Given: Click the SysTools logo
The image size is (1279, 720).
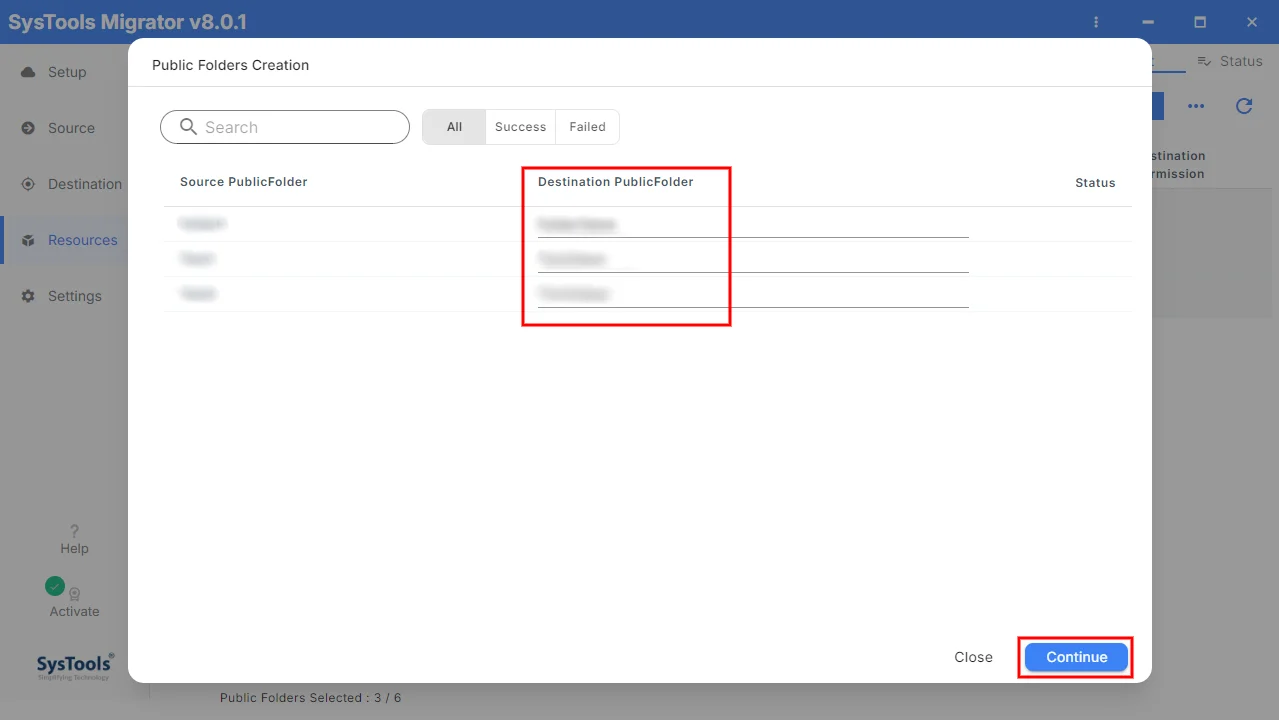Looking at the screenshot, I should click(75, 666).
